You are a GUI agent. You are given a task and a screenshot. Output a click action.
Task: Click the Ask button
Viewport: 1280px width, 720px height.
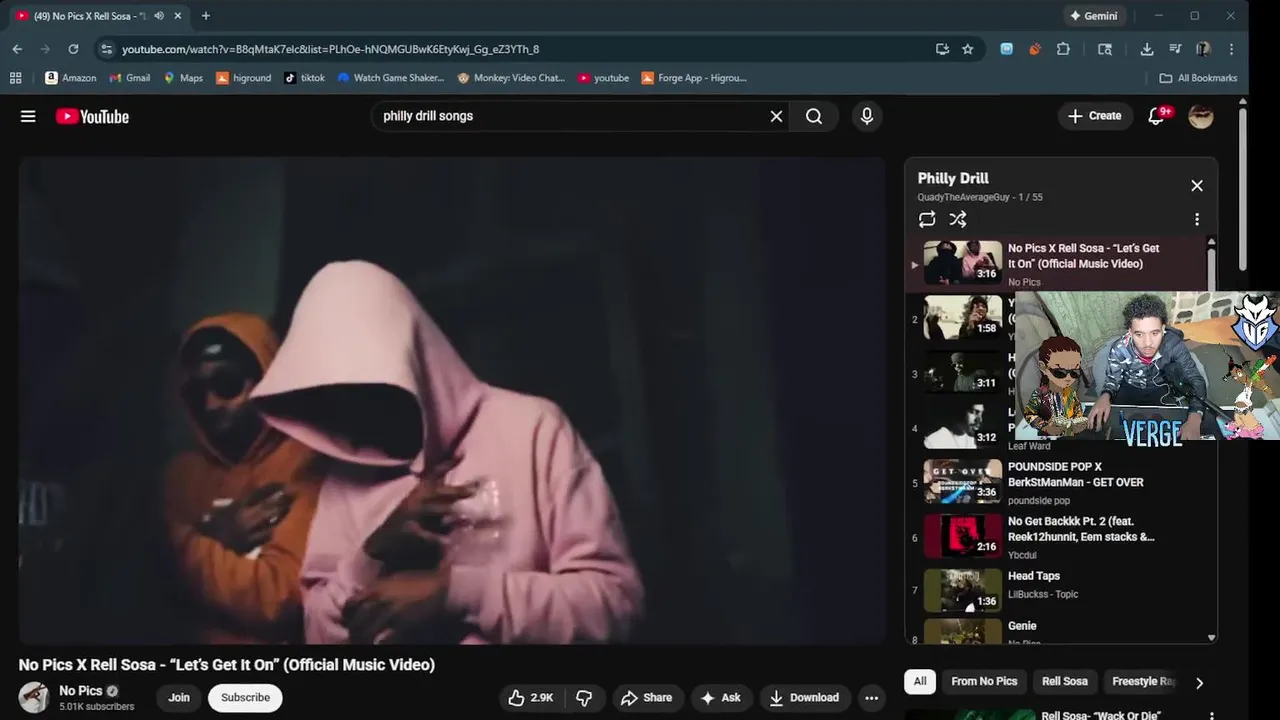(721, 698)
